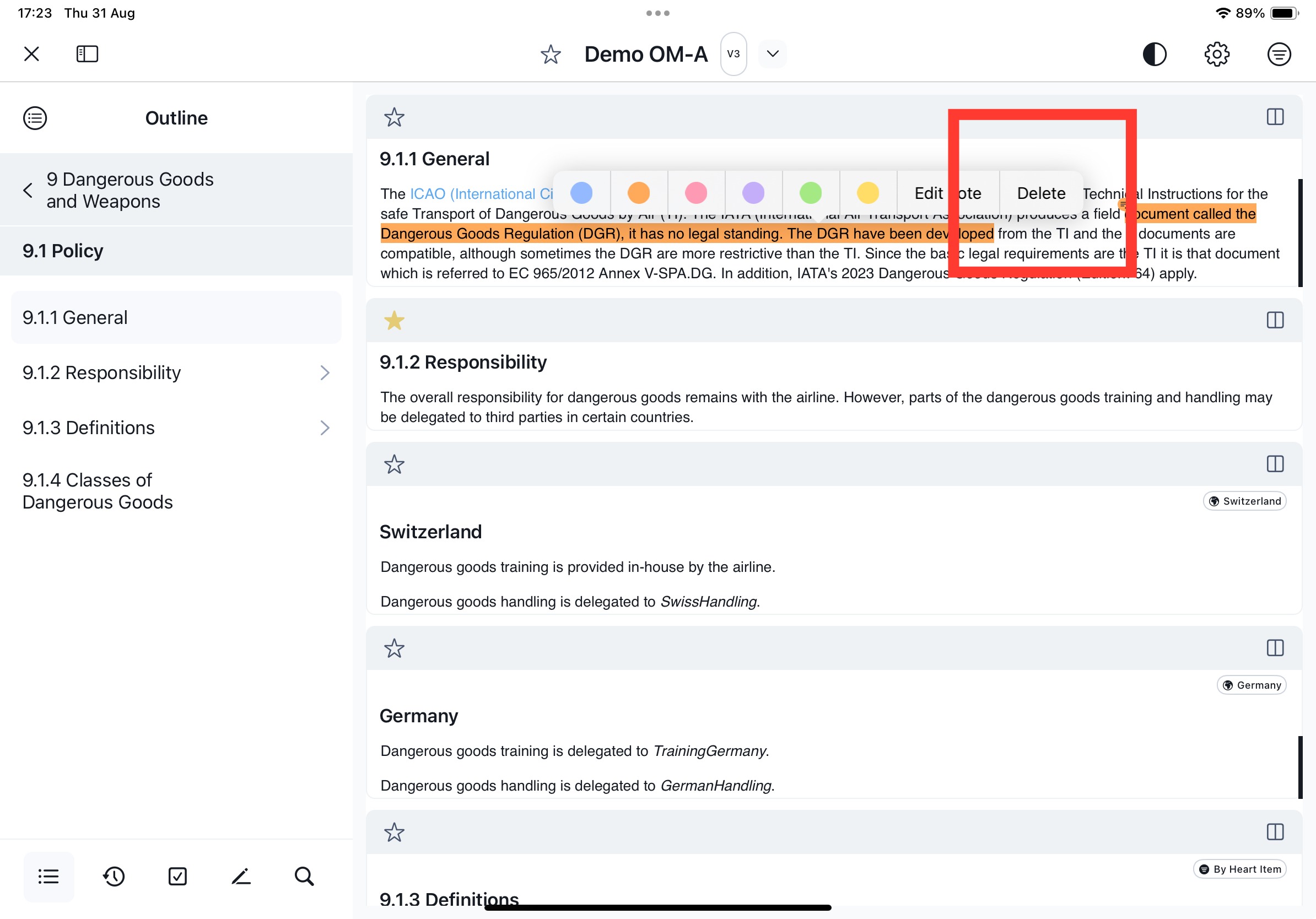Switch dark mode contrast icon
This screenshot has width=1316, height=919.
[x=1154, y=54]
